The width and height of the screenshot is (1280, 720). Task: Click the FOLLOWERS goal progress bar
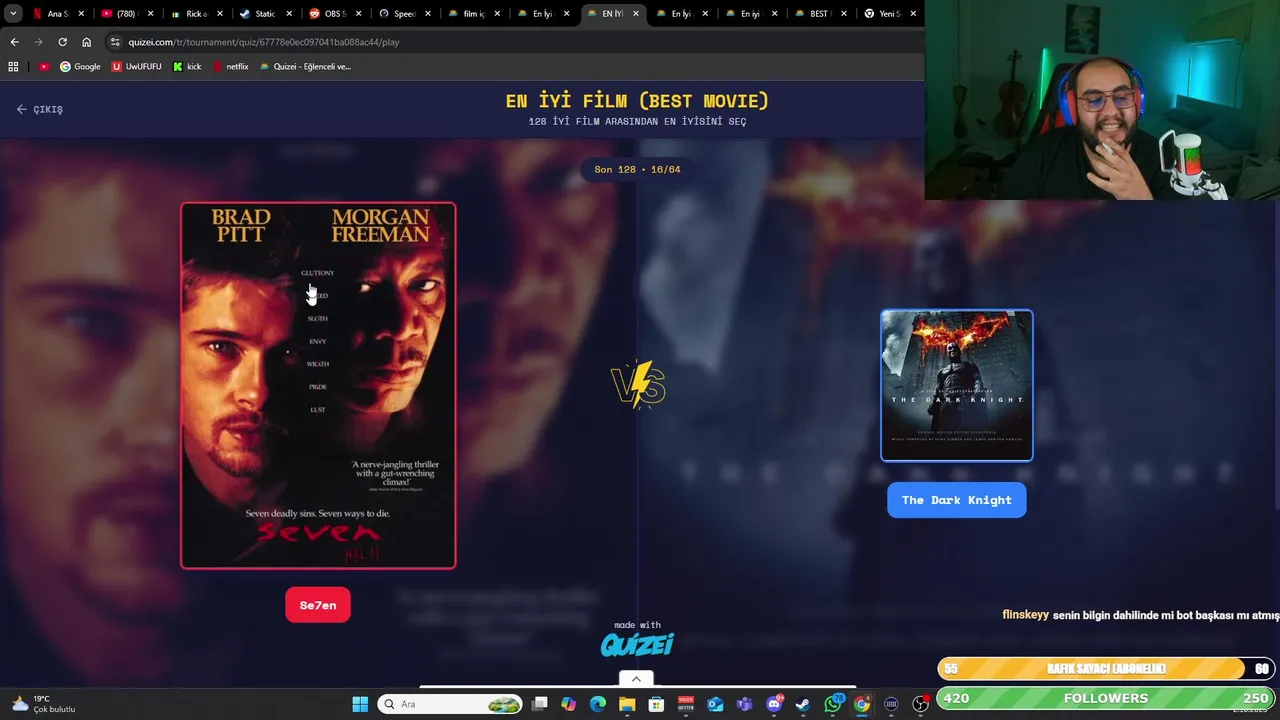tap(1106, 698)
